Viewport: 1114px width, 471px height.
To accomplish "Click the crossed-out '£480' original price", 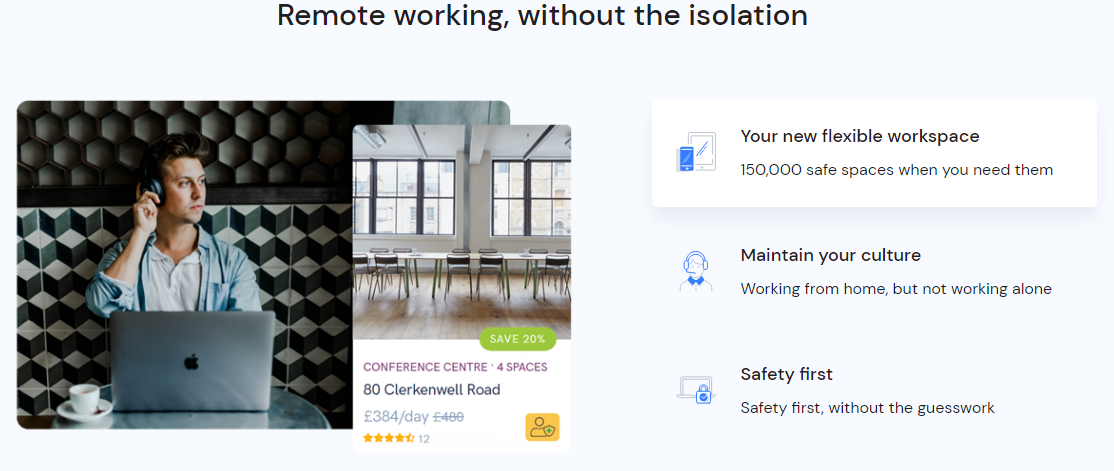I will pyautogui.click(x=448, y=416).
